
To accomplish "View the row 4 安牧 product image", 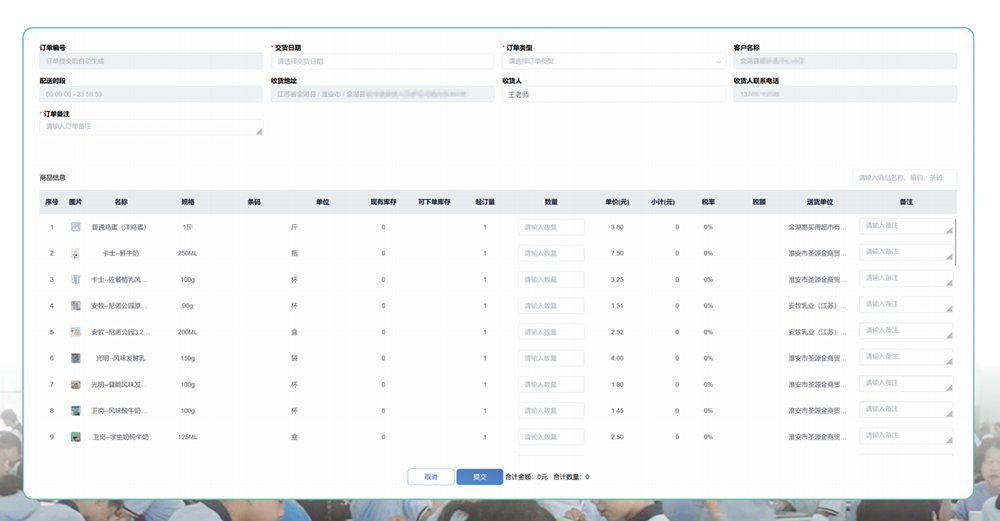I will [75, 306].
